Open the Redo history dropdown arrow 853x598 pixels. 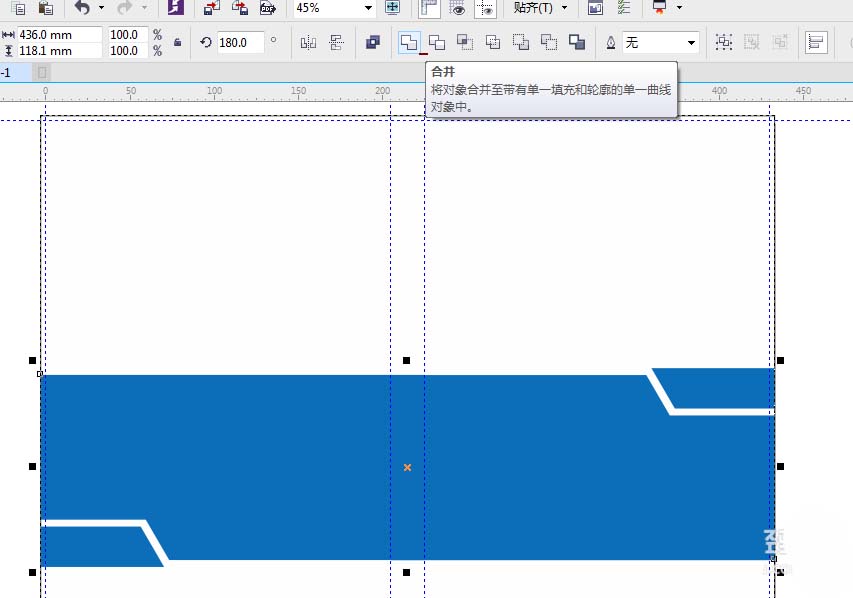(144, 8)
